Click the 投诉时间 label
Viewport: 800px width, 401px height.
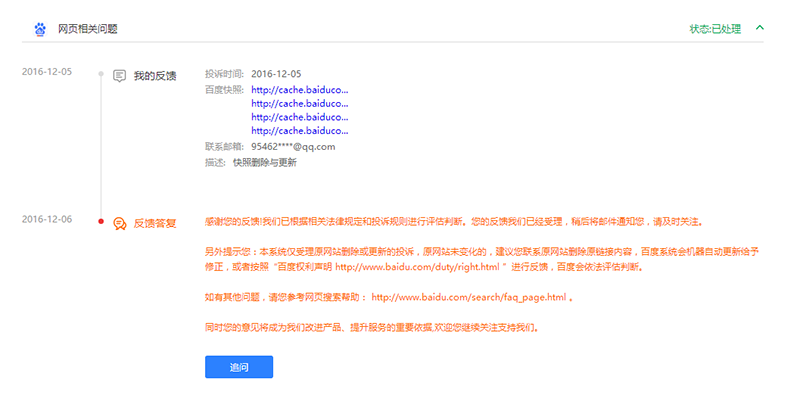pos(224,74)
